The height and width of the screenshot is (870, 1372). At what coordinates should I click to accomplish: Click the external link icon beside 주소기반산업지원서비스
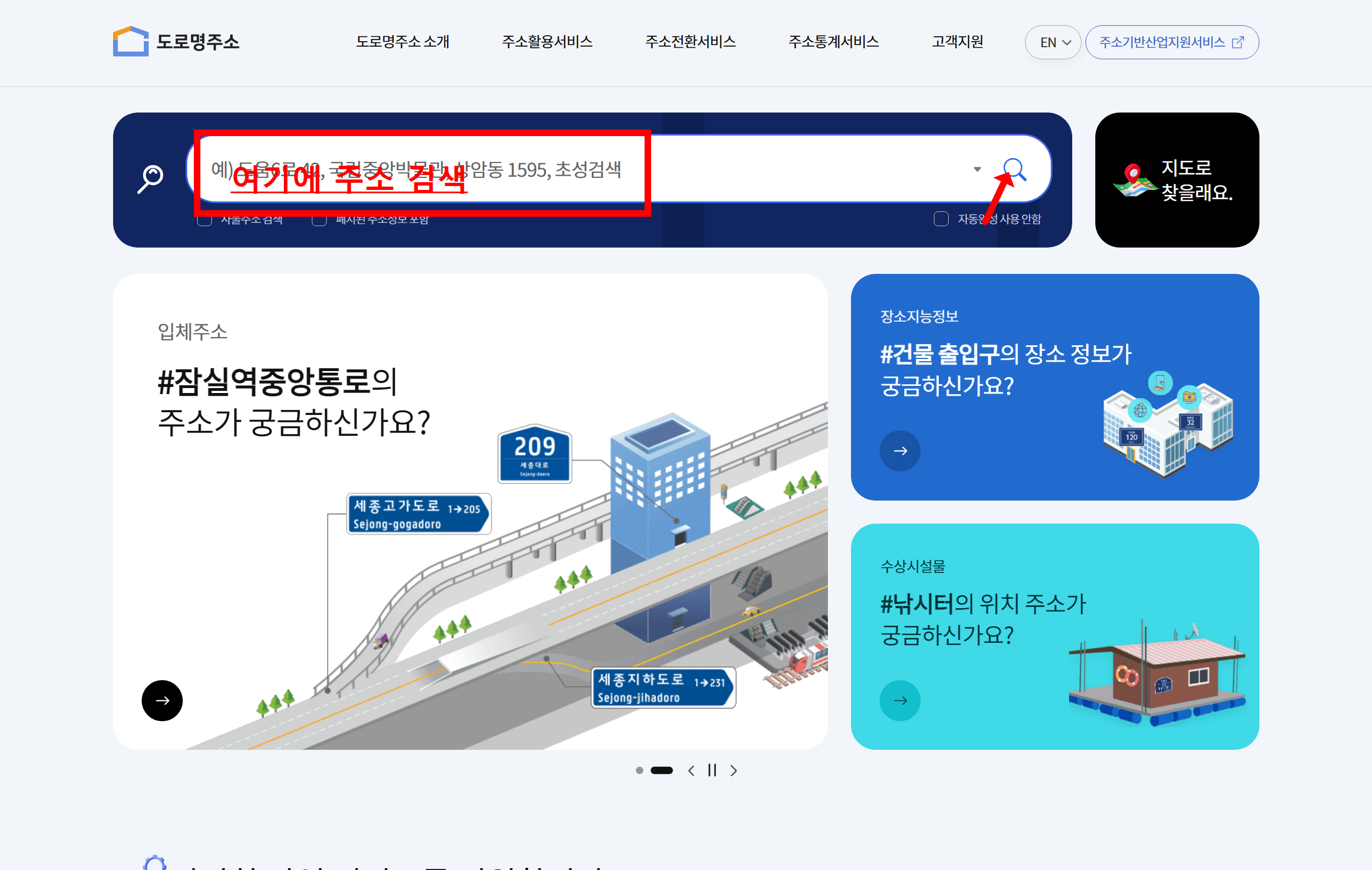point(1240,42)
